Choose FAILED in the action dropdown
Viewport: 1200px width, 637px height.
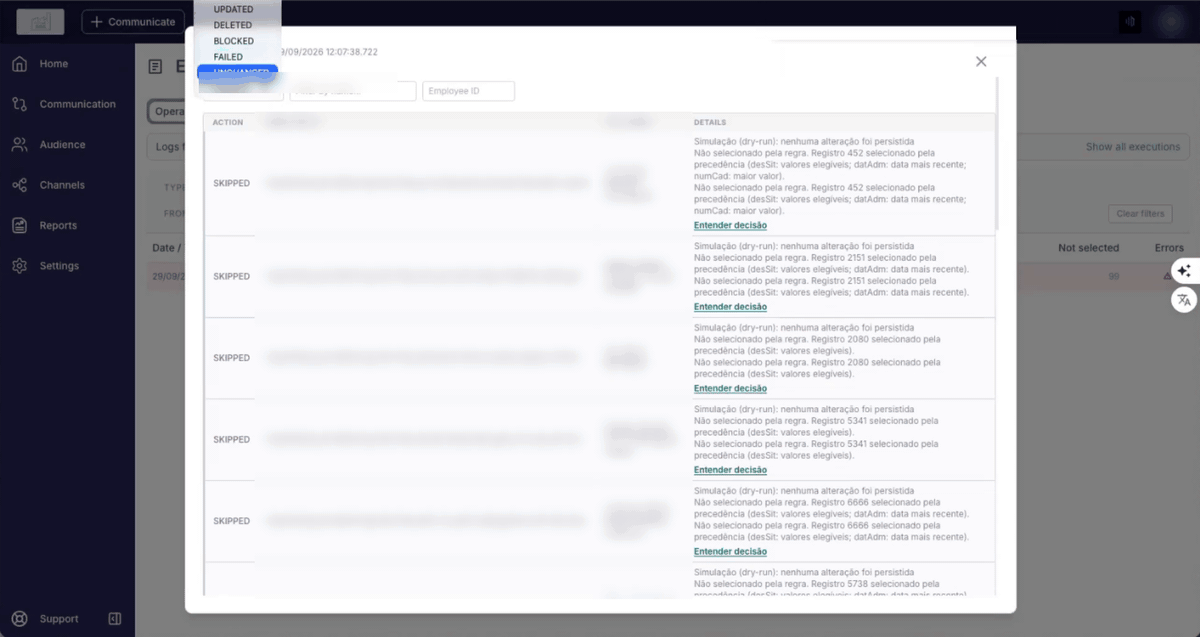(x=228, y=57)
